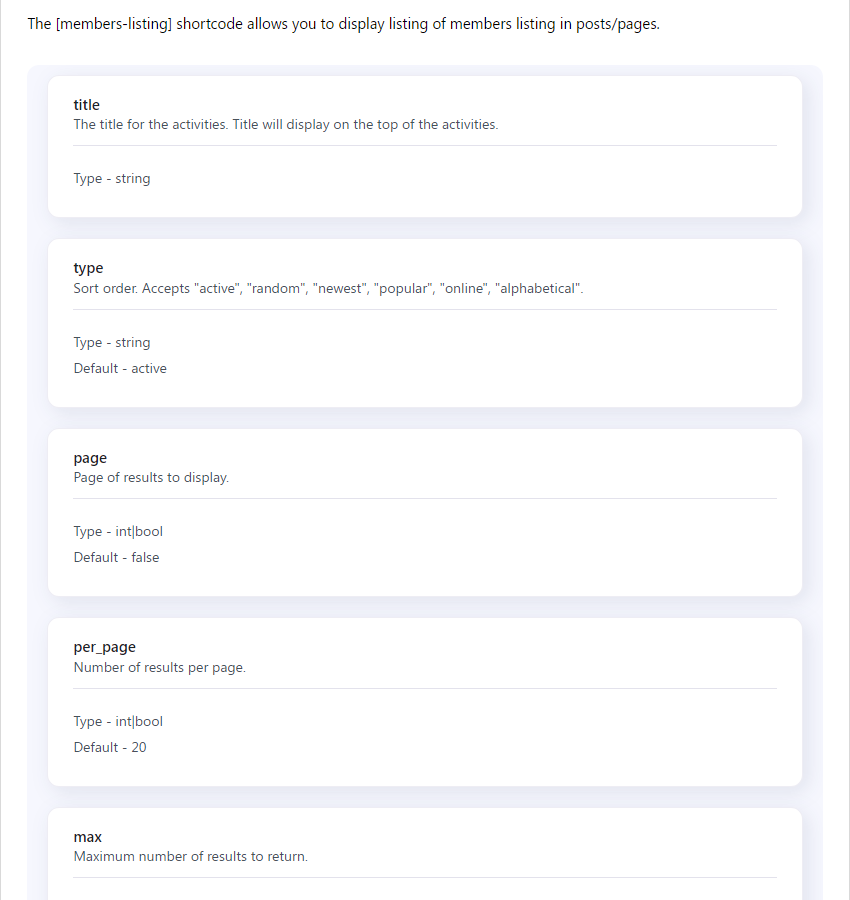Screen dimensions: 850x900
Task: Click the members-listing shortcode intro sentence
Action: pyautogui.click(x=344, y=24)
